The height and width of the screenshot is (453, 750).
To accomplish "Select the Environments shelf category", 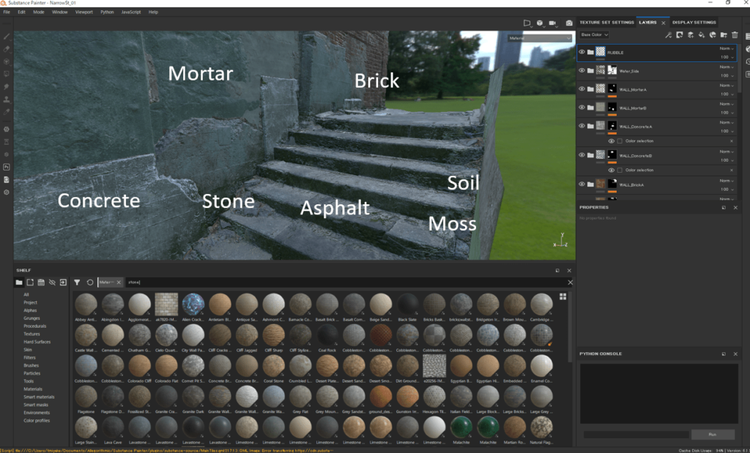I will coord(36,413).
